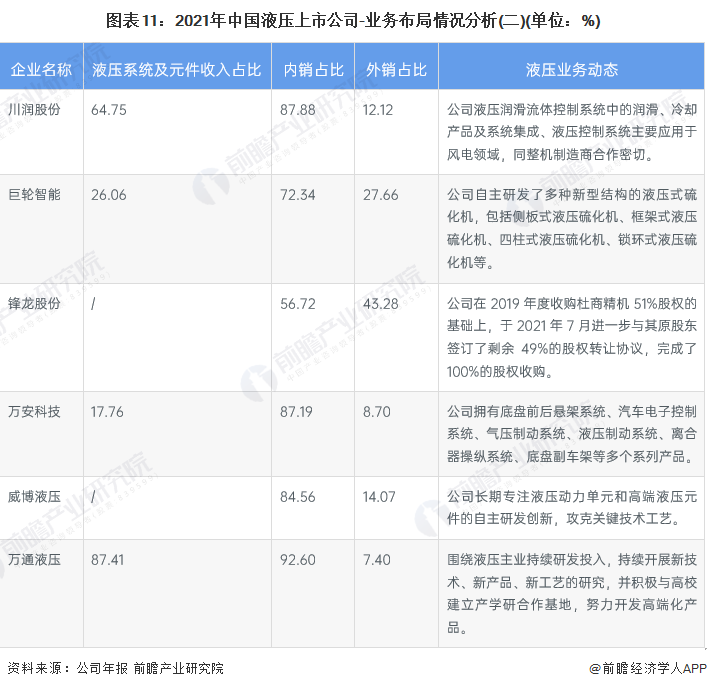The image size is (707, 689).
Task: Click 巨轮智能 description about 液压式硫化机
Action: (572, 229)
